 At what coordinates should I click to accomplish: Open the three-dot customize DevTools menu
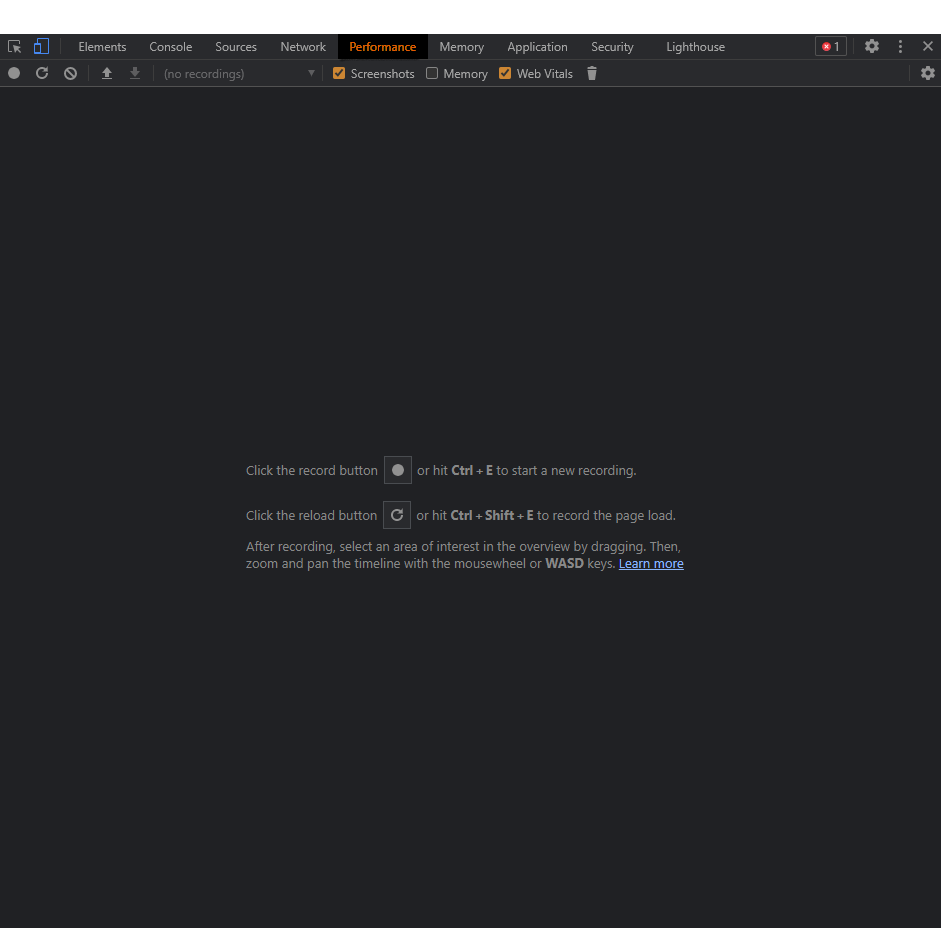pos(900,47)
